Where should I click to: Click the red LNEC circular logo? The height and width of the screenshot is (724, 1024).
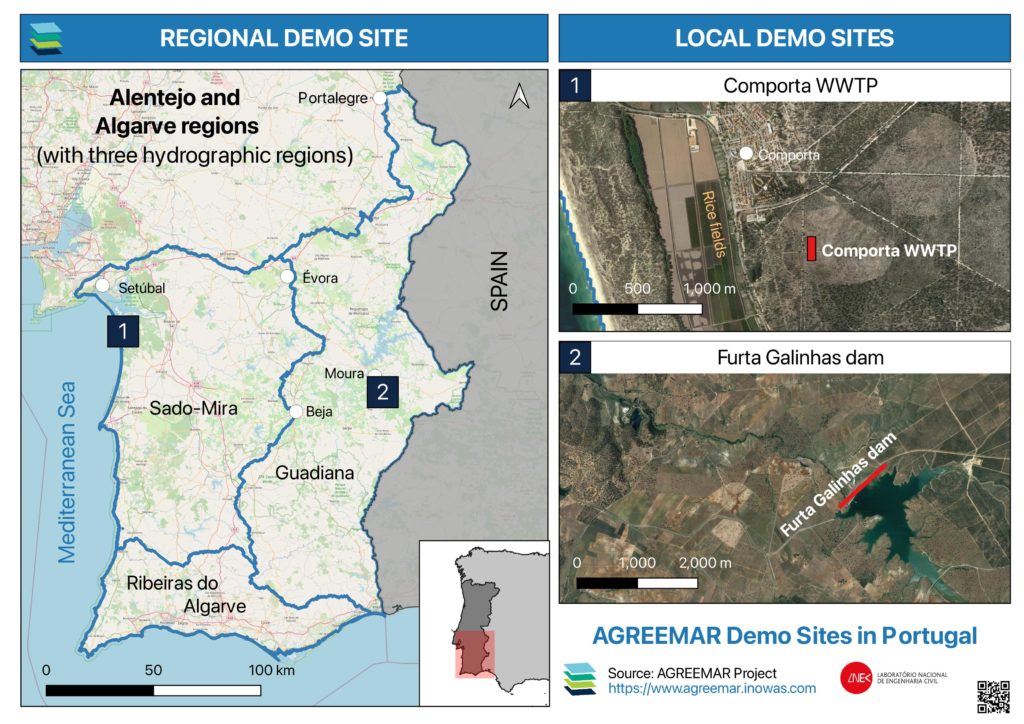856,678
